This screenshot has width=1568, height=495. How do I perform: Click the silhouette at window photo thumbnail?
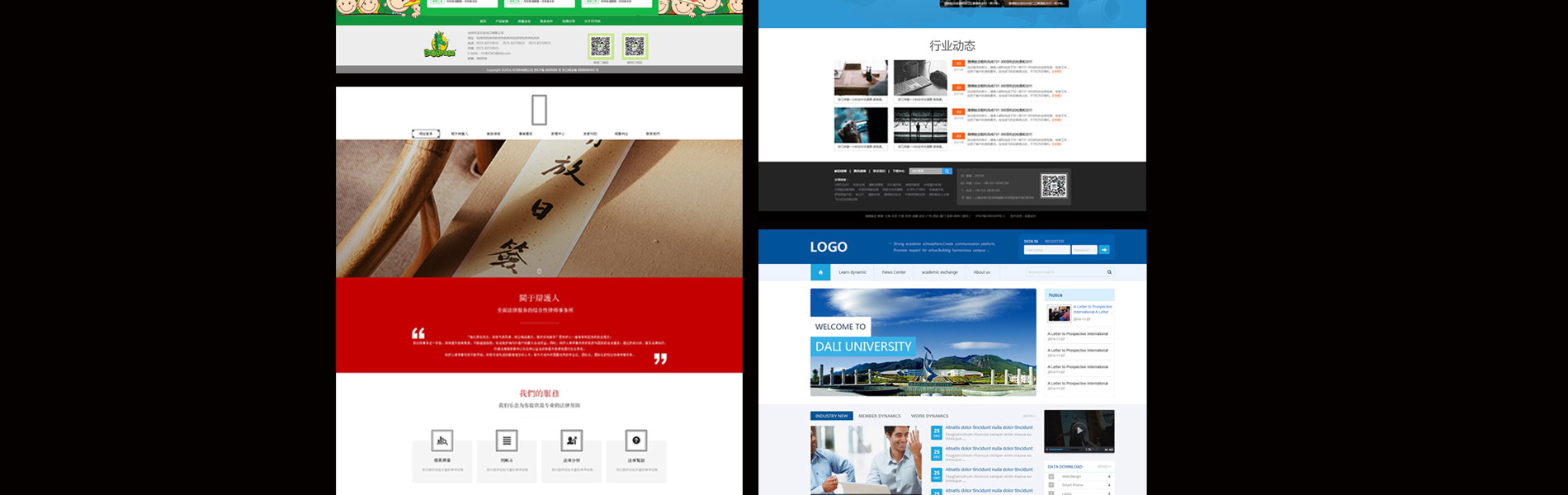(920, 125)
